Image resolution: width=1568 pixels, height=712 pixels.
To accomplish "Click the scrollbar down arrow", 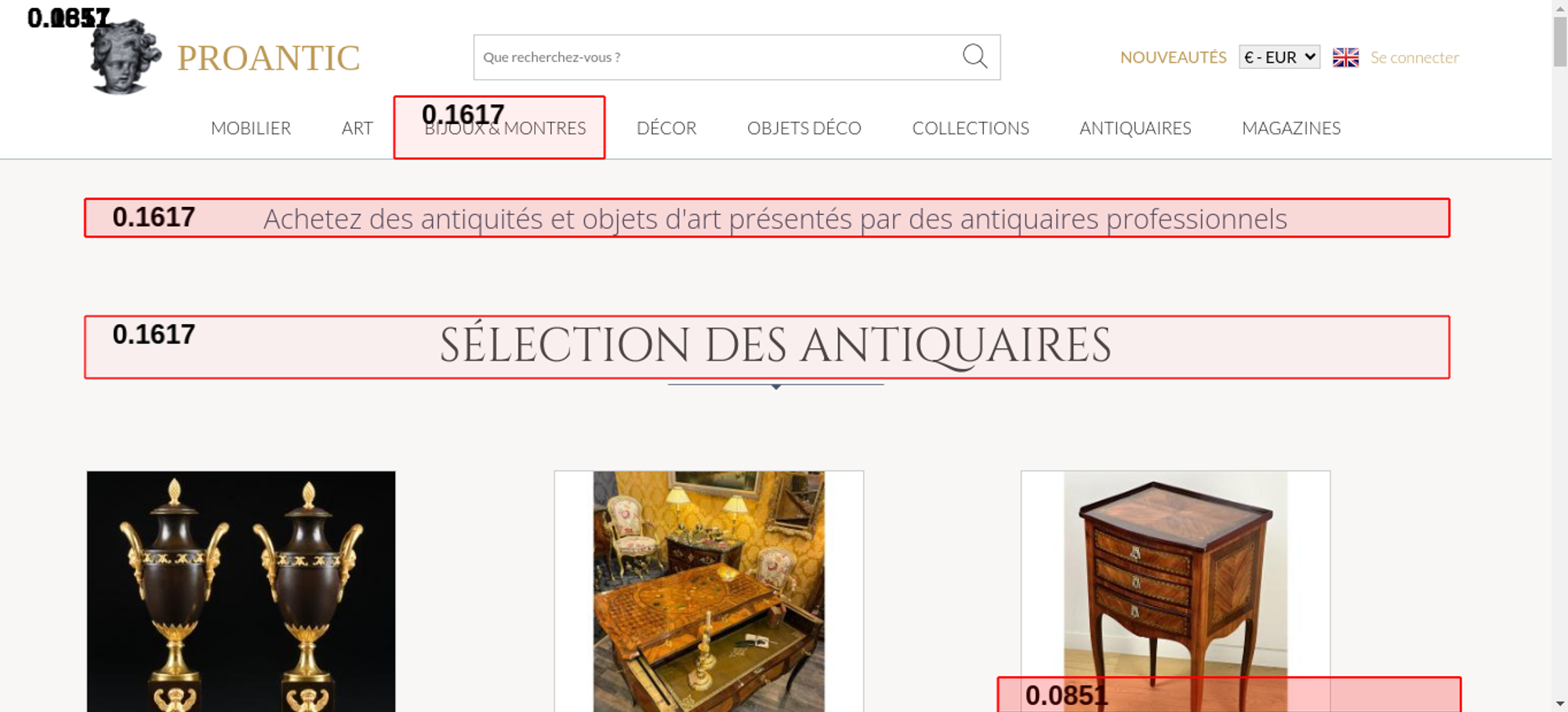I will tap(1559, 703).
